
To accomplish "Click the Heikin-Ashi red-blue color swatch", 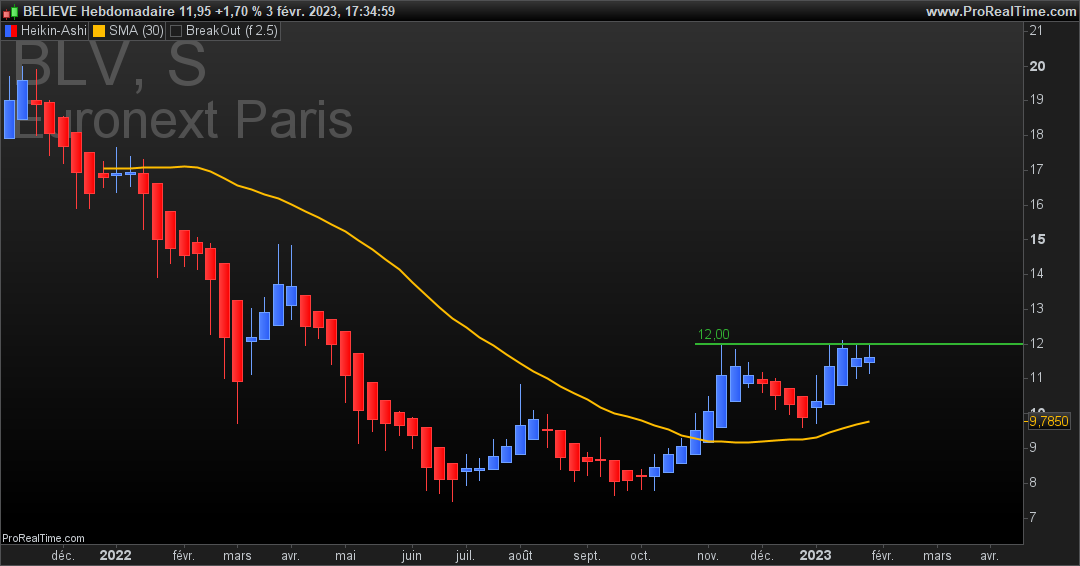I will click(x=10, y=30).
